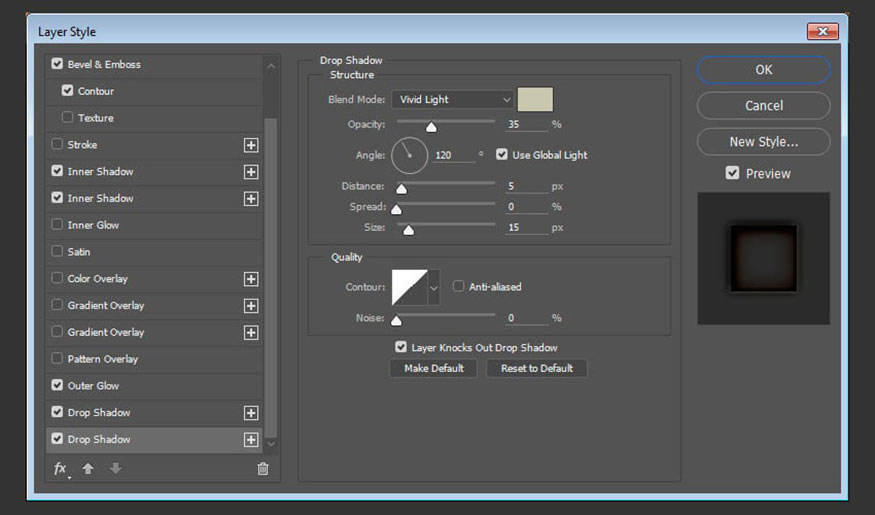Screen dimensions: 875x515
Task: Add another Stroke effect with its plus icon
Action: coord(251,145)
